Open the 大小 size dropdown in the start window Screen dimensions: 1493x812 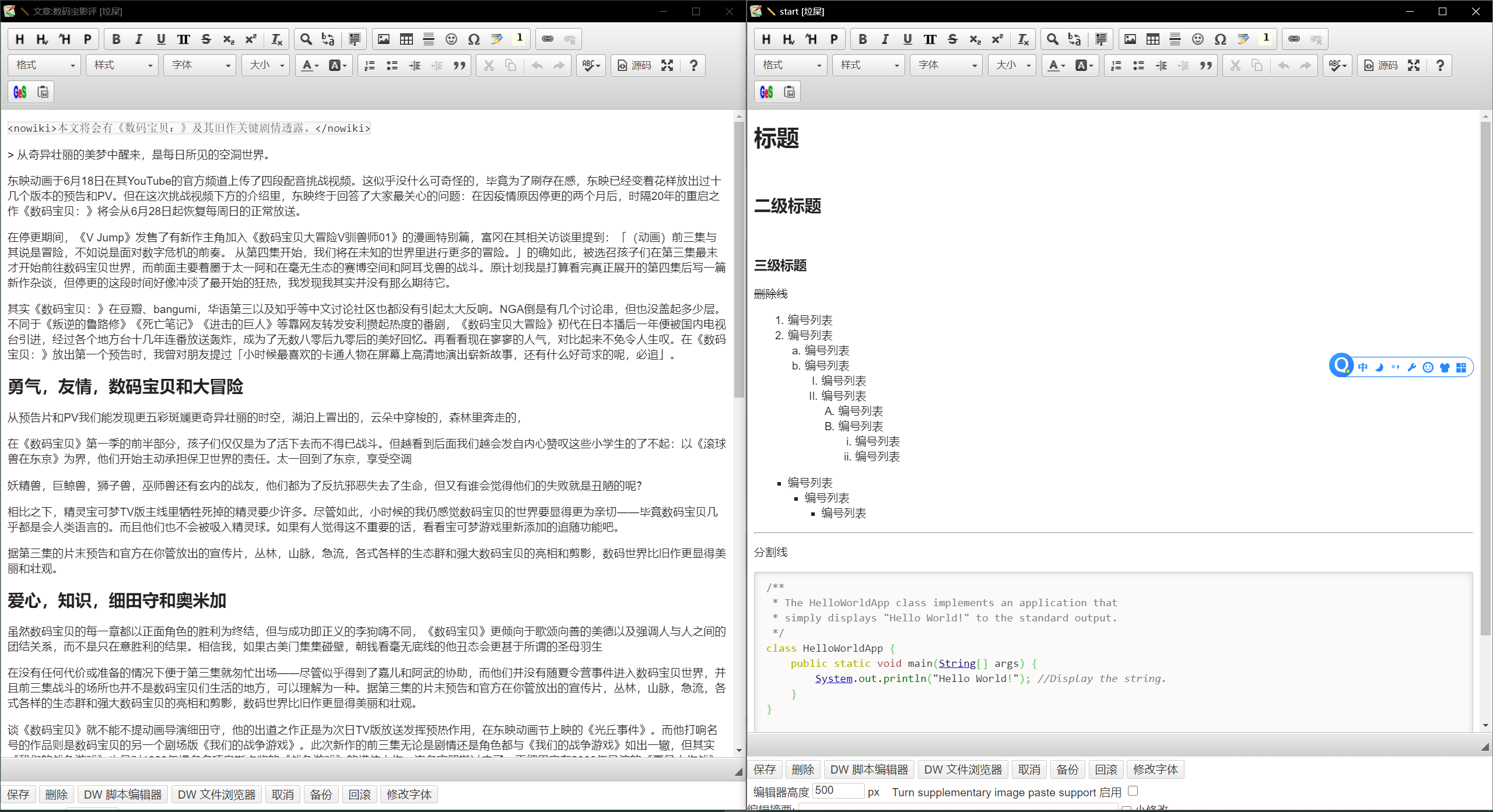[x=1012, y=65]
